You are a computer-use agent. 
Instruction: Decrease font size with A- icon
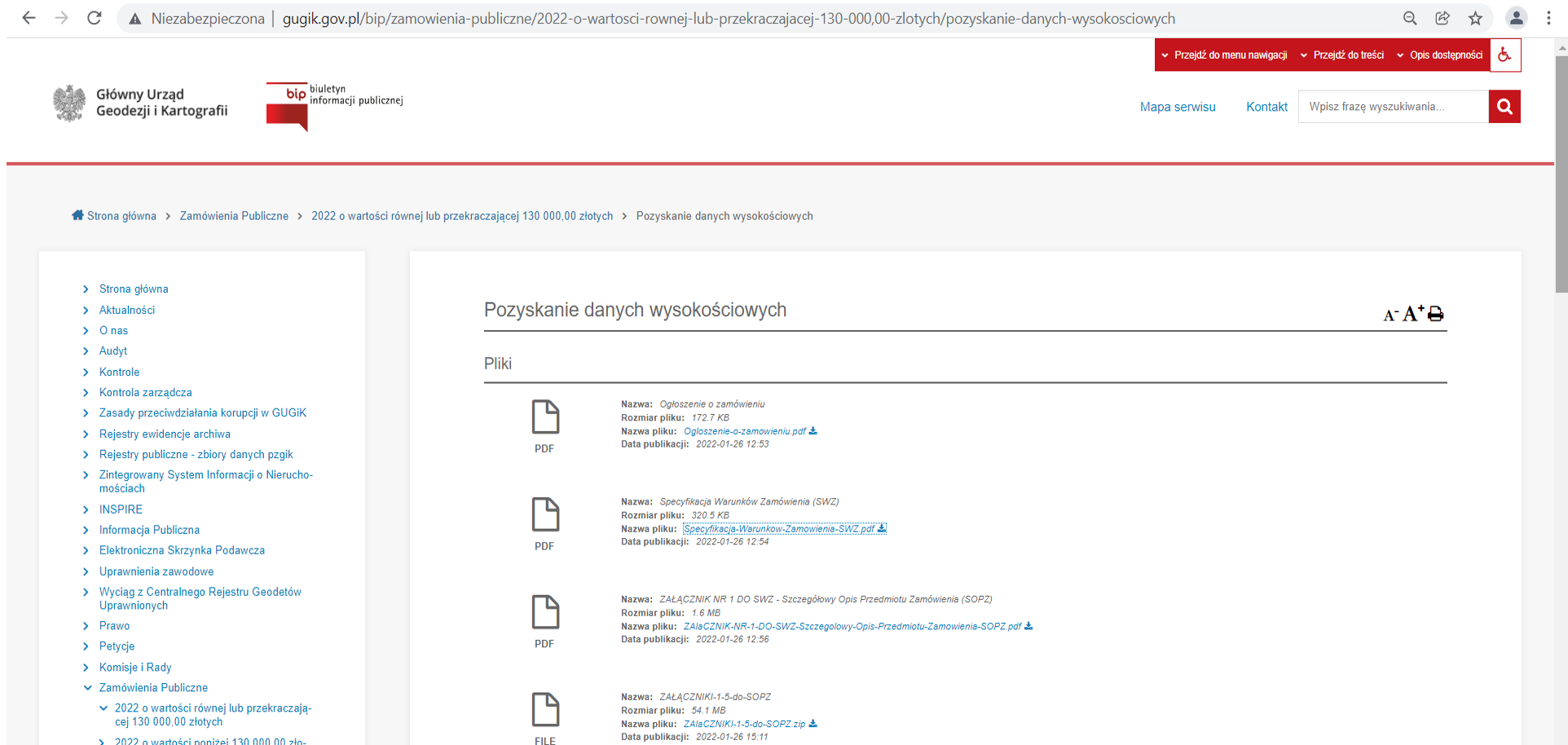[1390, 315]
